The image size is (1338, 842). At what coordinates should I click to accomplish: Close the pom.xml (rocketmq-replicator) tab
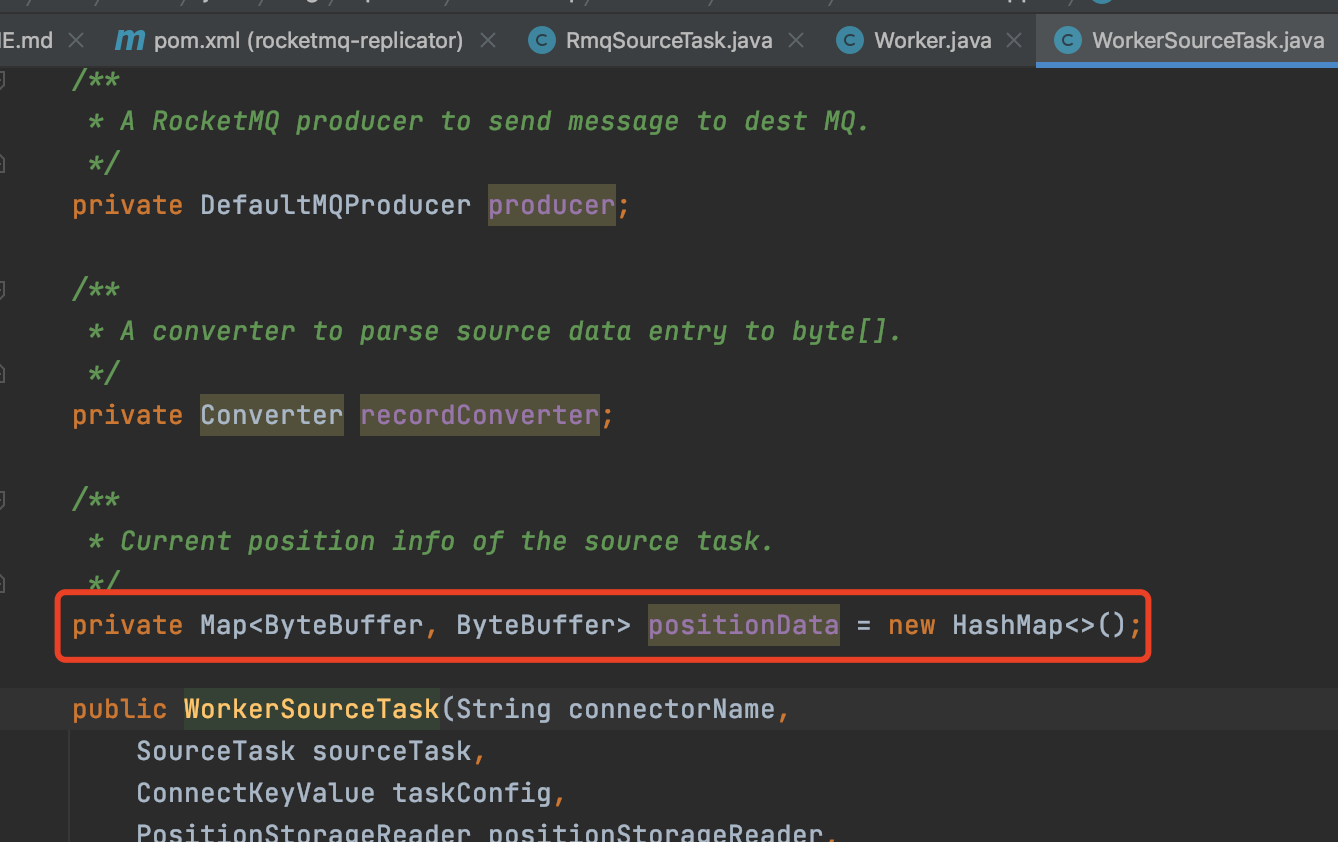coord(488,41)
